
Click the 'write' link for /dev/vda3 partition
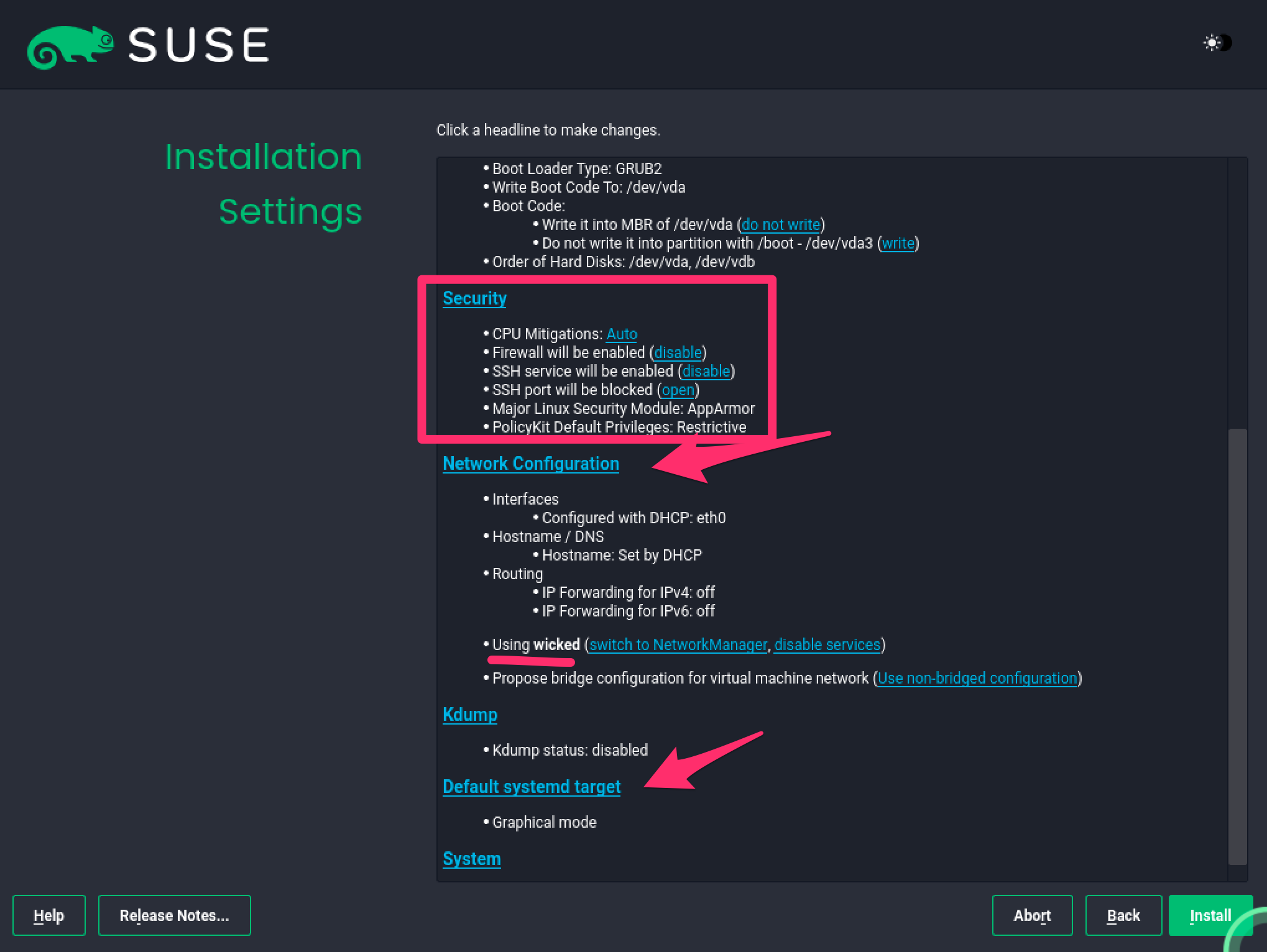(898, 244)
